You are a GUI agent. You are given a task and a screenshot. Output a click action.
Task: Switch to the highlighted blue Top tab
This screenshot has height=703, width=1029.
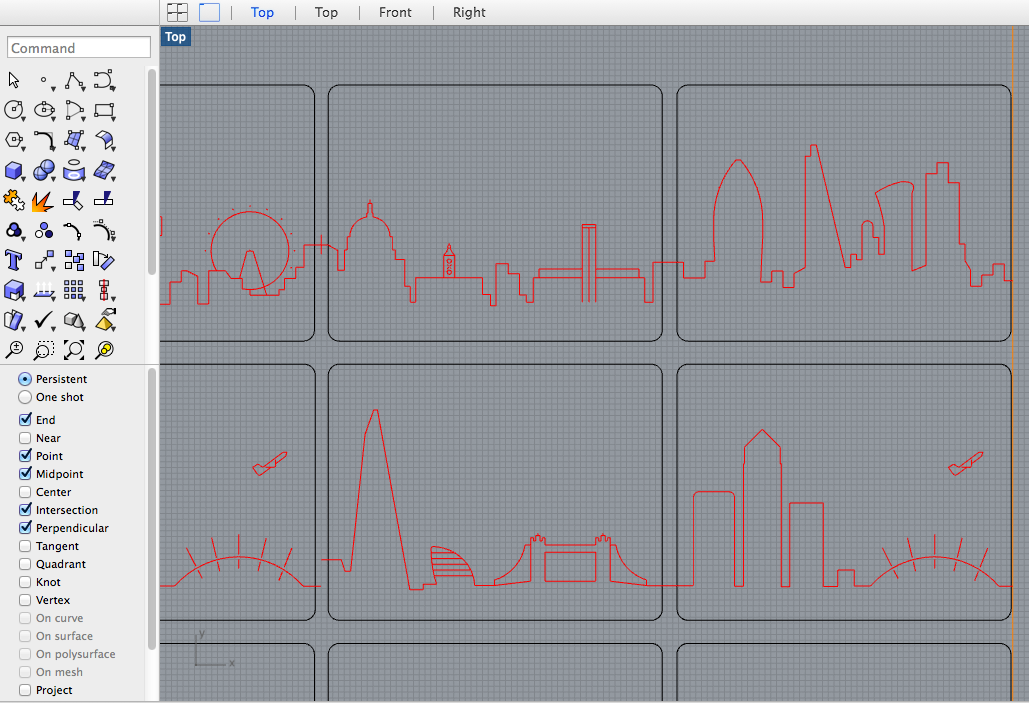[x=262, y=12]
